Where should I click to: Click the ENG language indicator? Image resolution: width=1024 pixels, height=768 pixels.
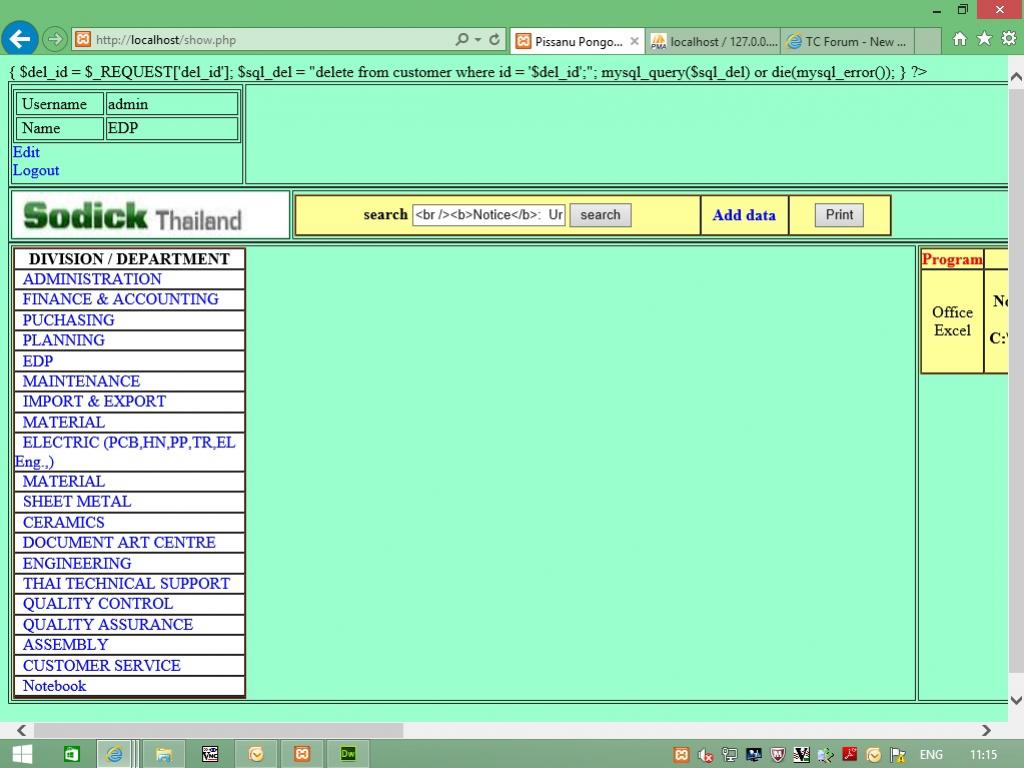[x=931, y=755]
